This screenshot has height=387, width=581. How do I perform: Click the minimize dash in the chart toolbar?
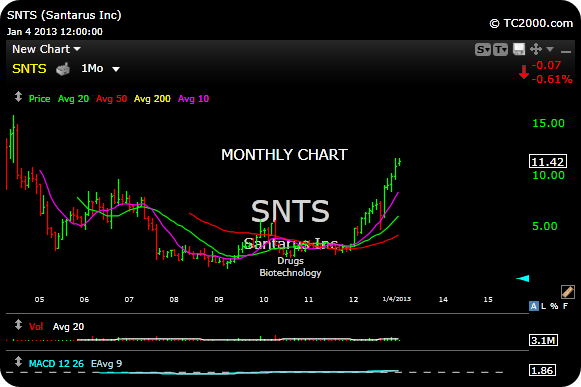(x=566, y=52)
